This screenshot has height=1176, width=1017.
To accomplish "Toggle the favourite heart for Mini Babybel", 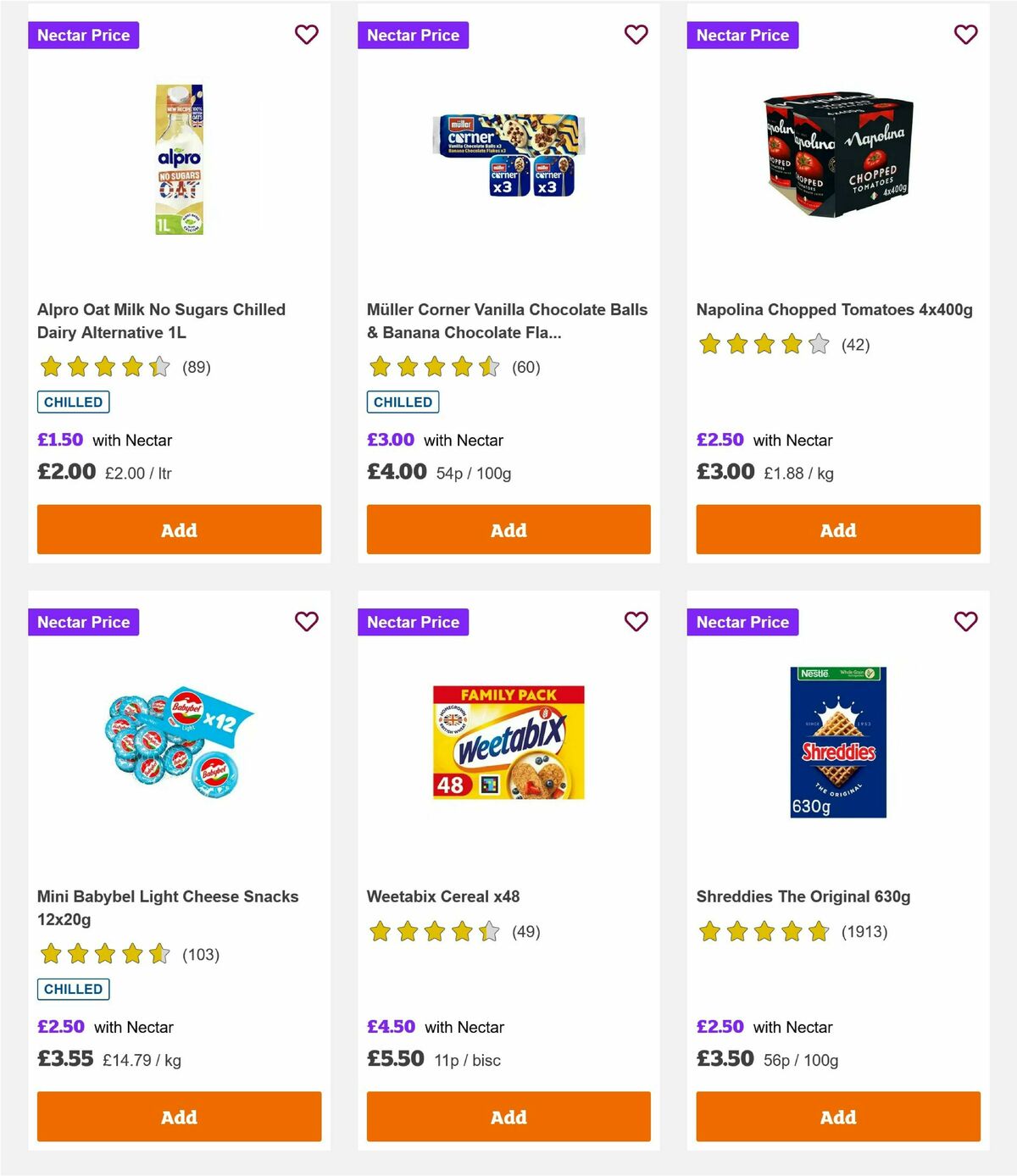I will pos(306,621).
